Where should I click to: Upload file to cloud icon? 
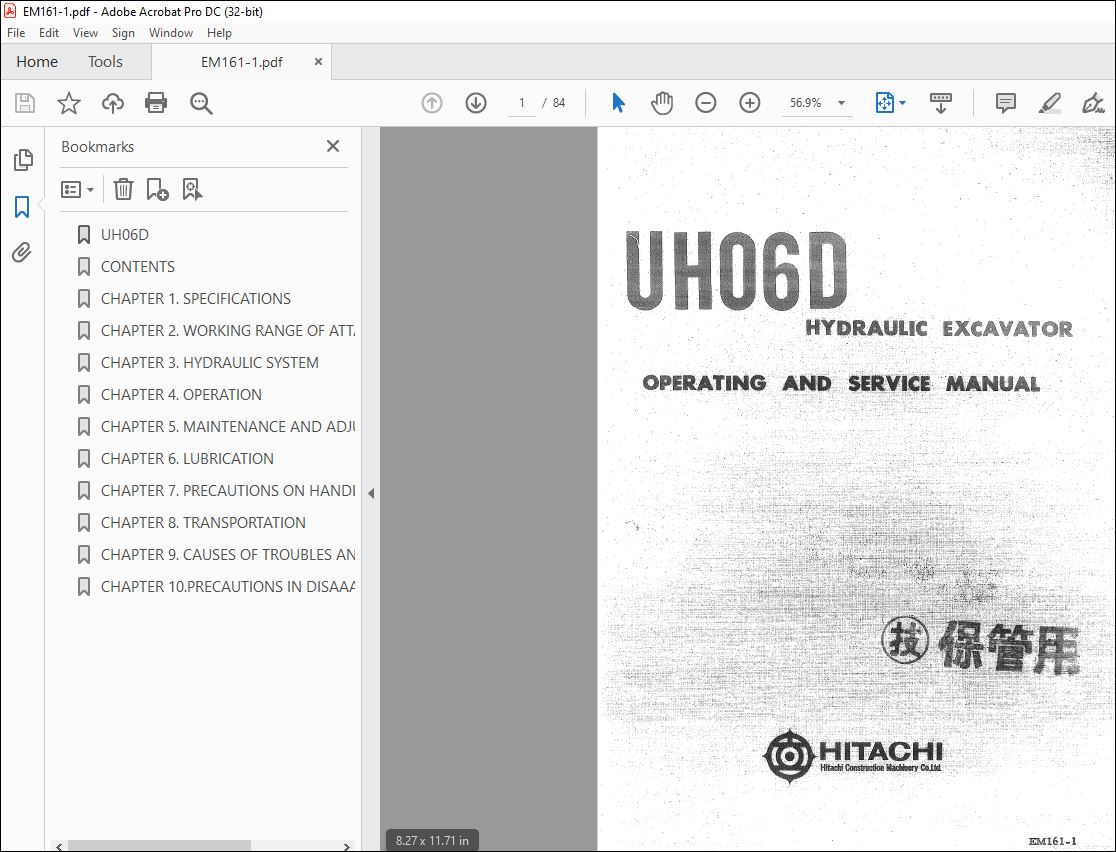click(112, 103)
